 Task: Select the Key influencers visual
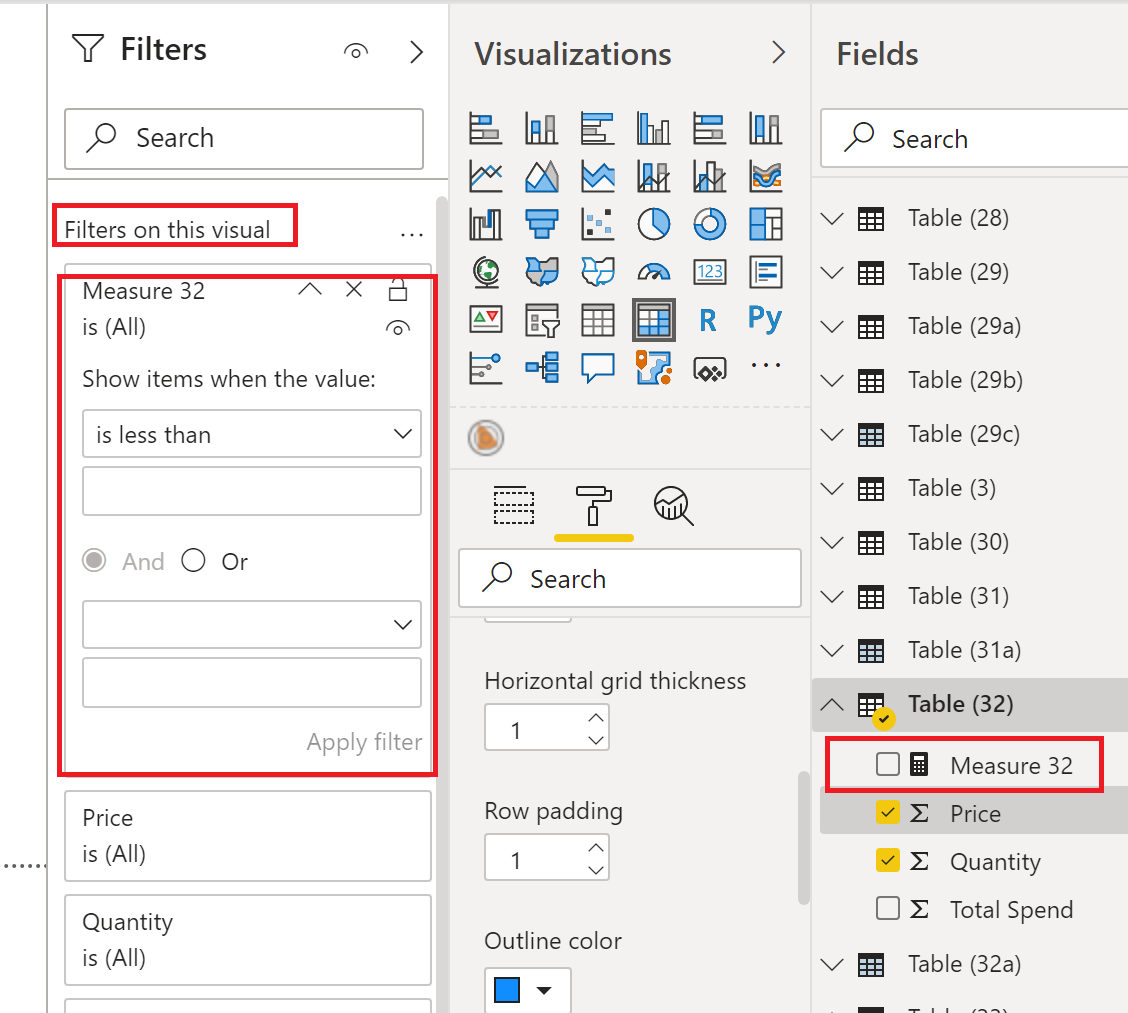click(x=486, y=368)
